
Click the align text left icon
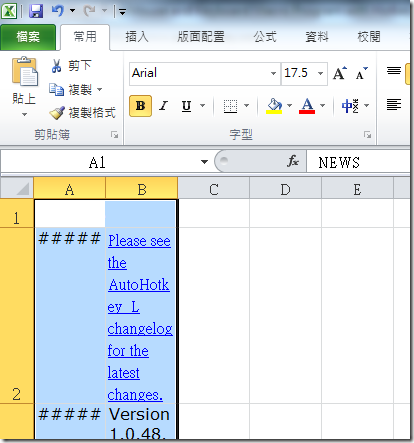coord(394,105)
